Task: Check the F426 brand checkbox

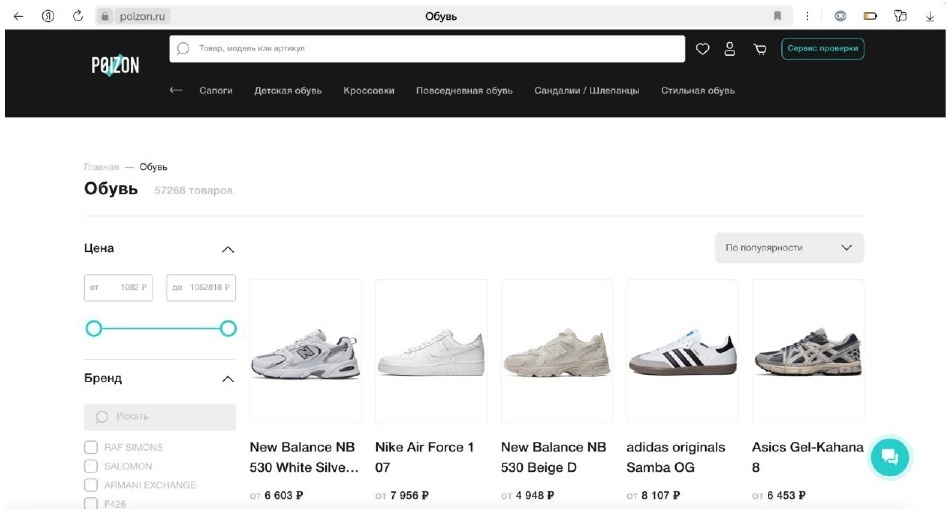Action: [x=91, y=503]
